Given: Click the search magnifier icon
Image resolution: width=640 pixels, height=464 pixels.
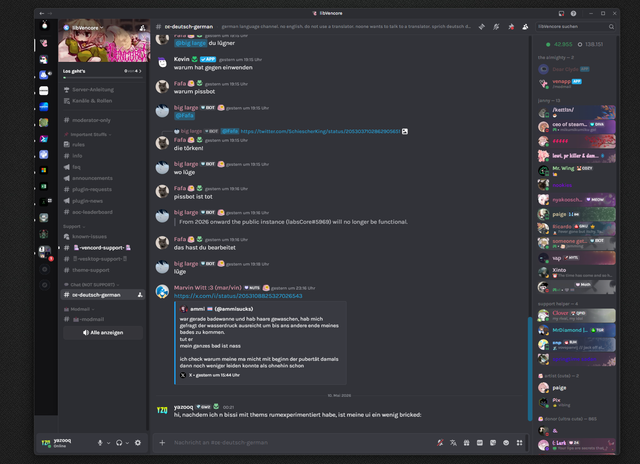Looking at the screenshot, I should click(x=611, y=27).
